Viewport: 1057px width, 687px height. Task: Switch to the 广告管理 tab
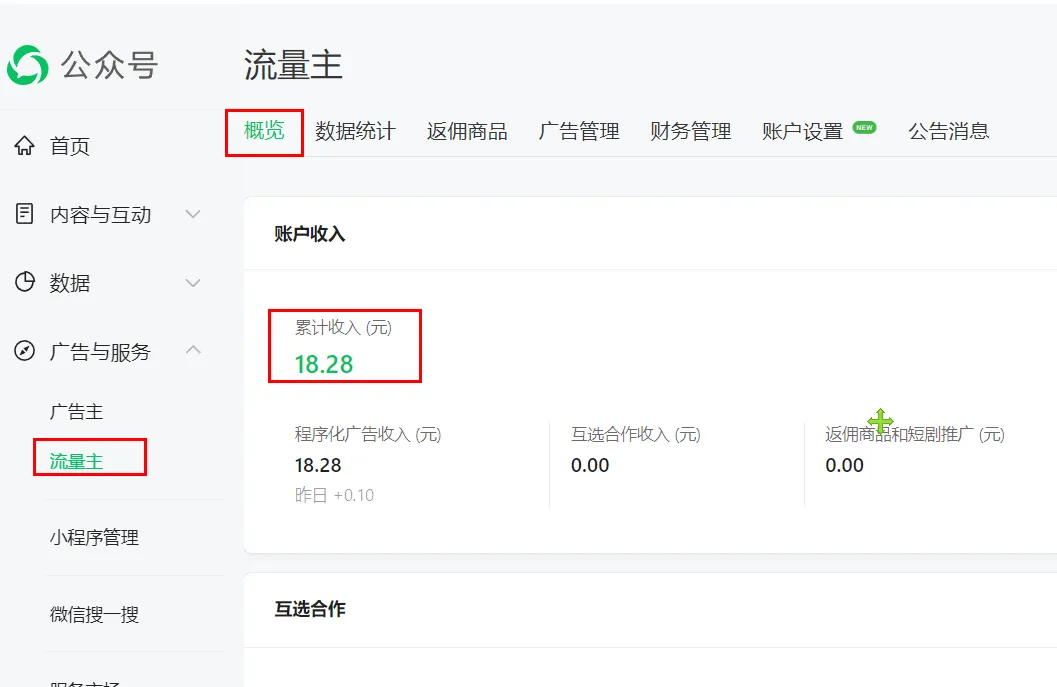point(578,130)
